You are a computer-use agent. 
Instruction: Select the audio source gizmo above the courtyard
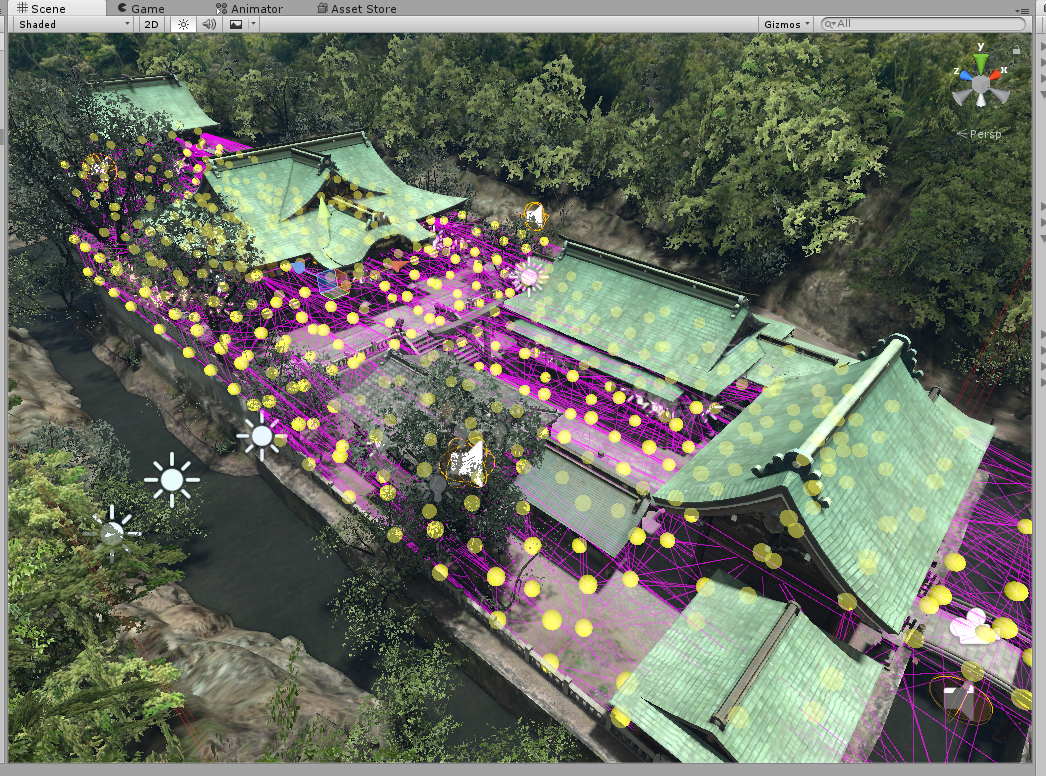coord(534,216)
